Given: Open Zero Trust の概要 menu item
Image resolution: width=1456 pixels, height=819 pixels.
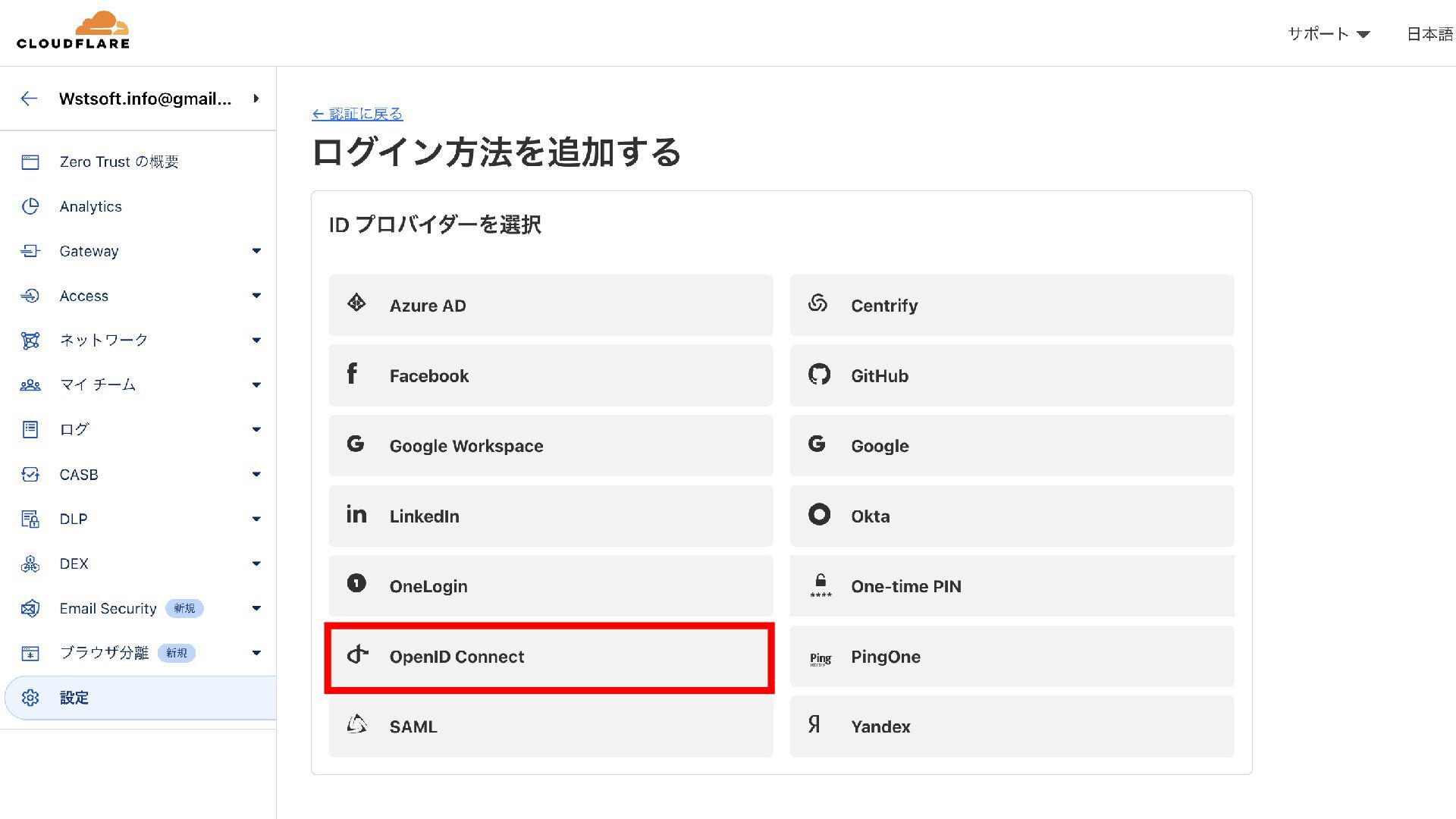Looking at the screenshot, I should pos(119,162).
